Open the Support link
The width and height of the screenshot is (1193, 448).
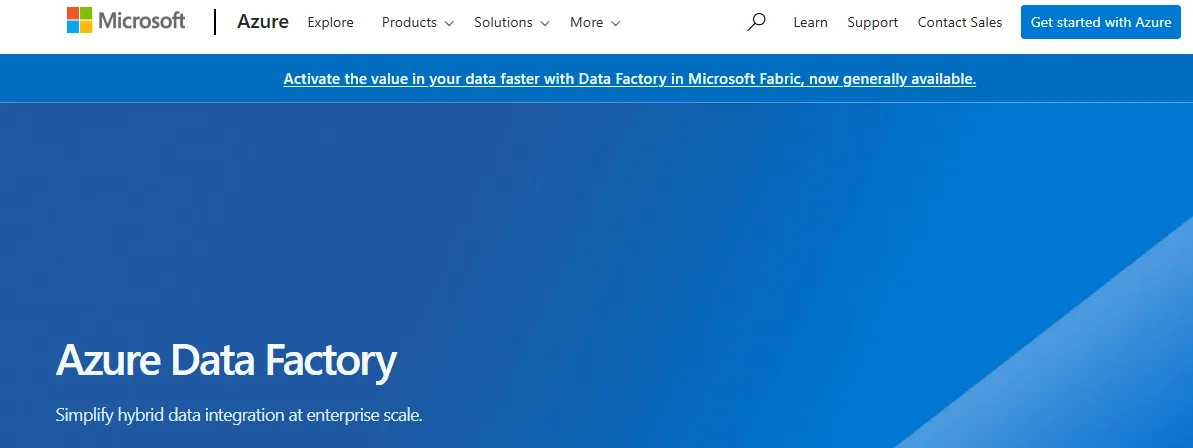coord(873,22)
